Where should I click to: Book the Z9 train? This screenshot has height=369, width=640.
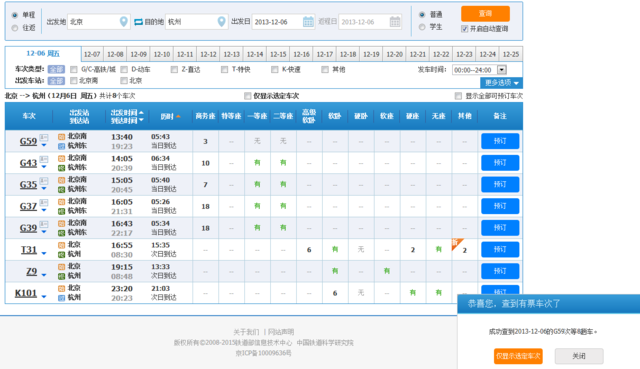(x=500, y=271)
